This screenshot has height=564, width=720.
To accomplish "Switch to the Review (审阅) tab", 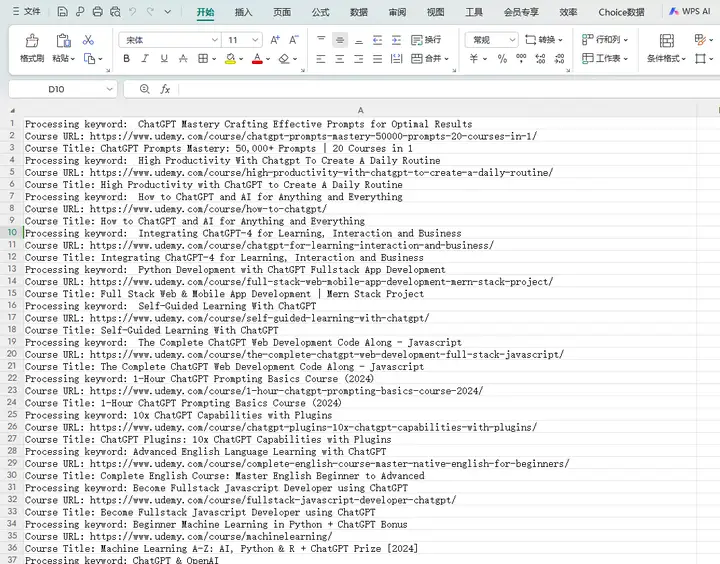I will click(x=397, y=12).
